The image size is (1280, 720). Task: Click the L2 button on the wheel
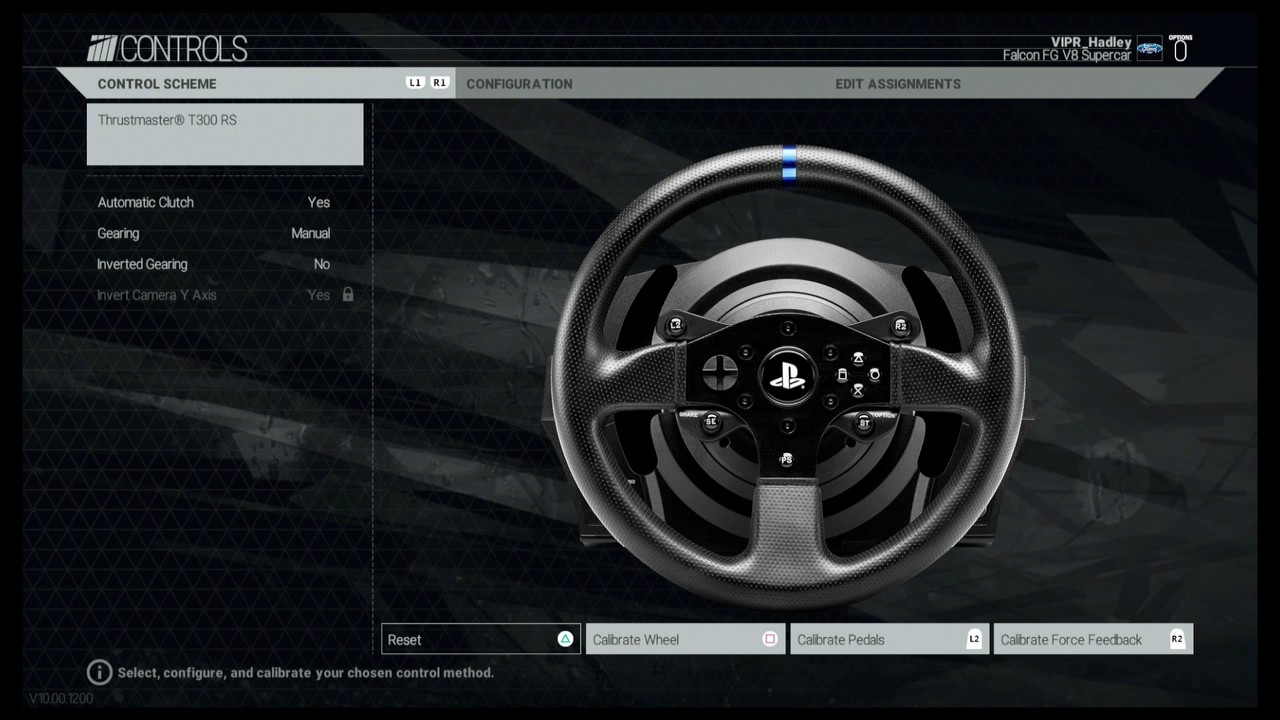click(675, 325)
